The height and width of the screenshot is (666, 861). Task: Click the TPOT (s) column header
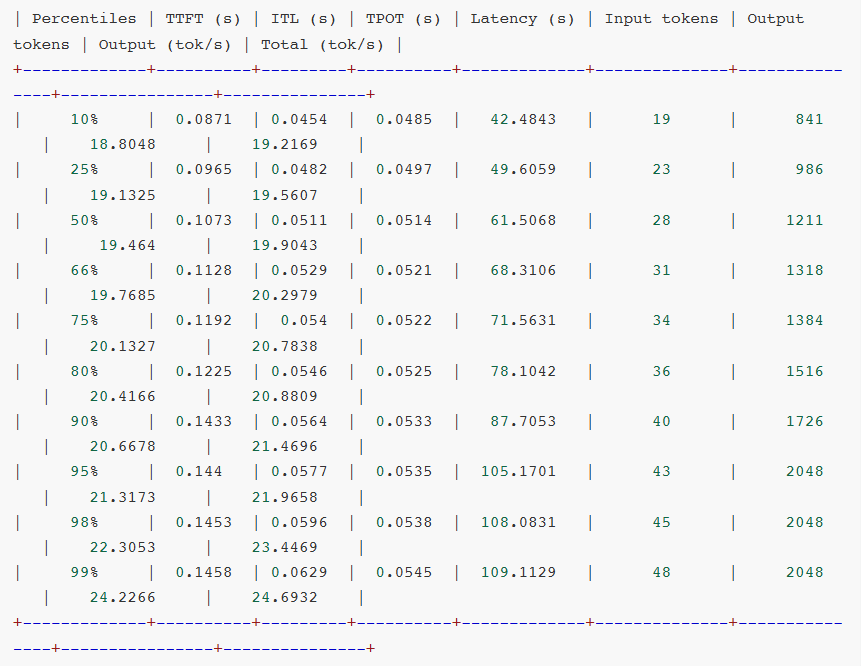[404, 18]
